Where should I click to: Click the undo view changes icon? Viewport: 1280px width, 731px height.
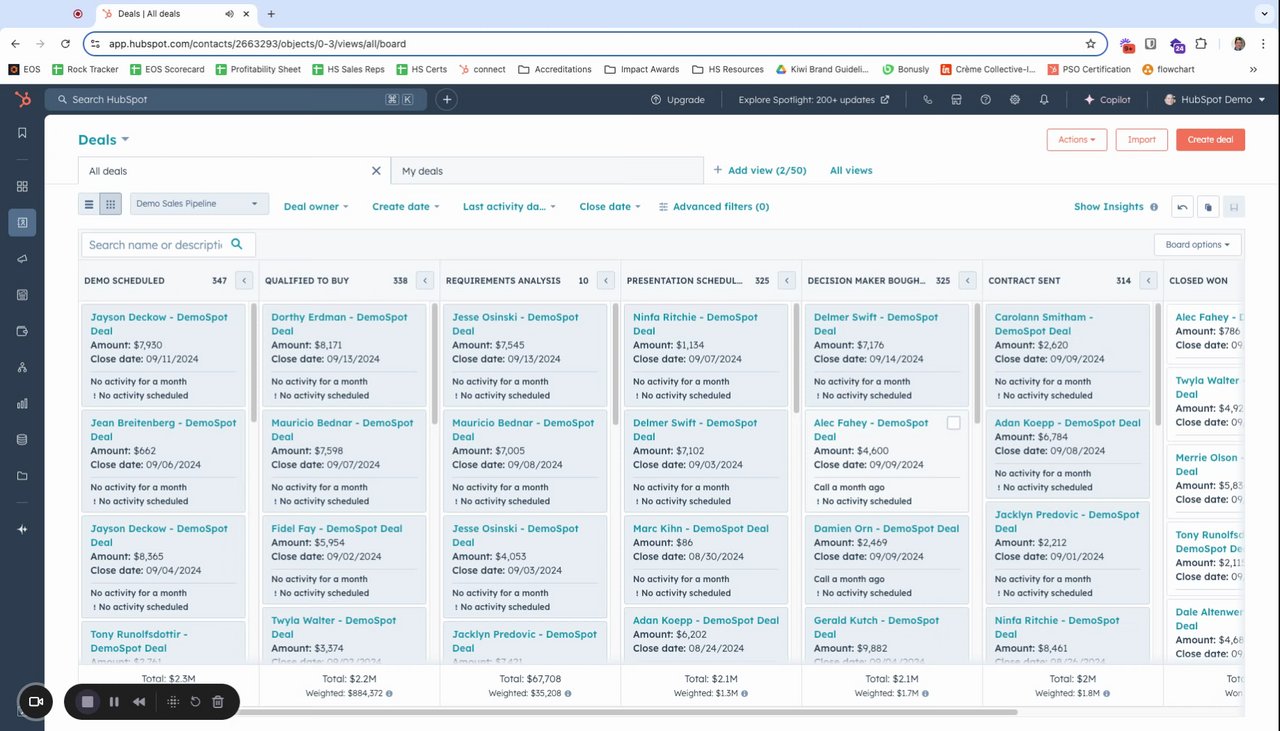[x=1183, y=207]
